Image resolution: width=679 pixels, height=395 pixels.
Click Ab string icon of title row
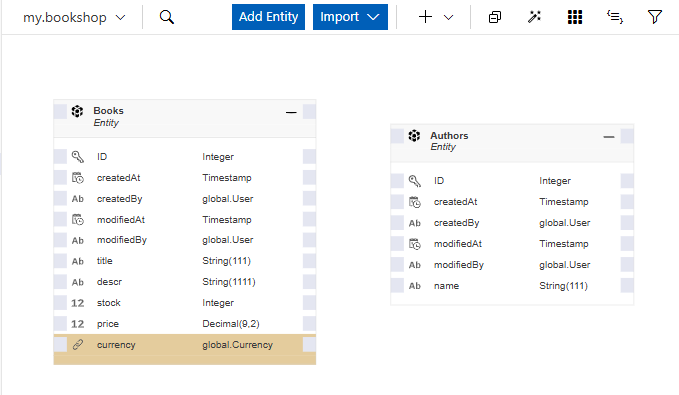(x=78, y=261)
